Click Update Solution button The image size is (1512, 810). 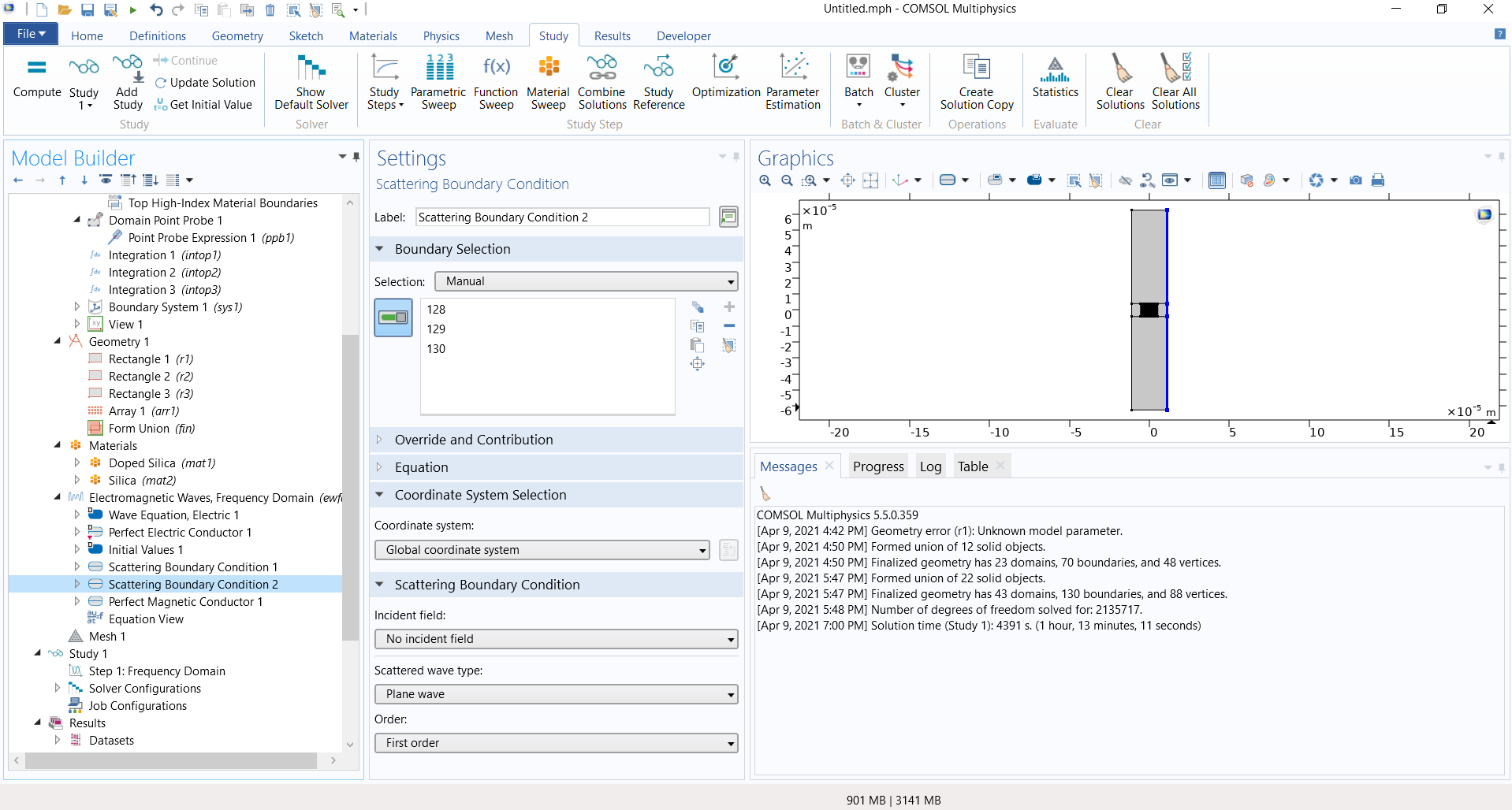coord(205,83)
